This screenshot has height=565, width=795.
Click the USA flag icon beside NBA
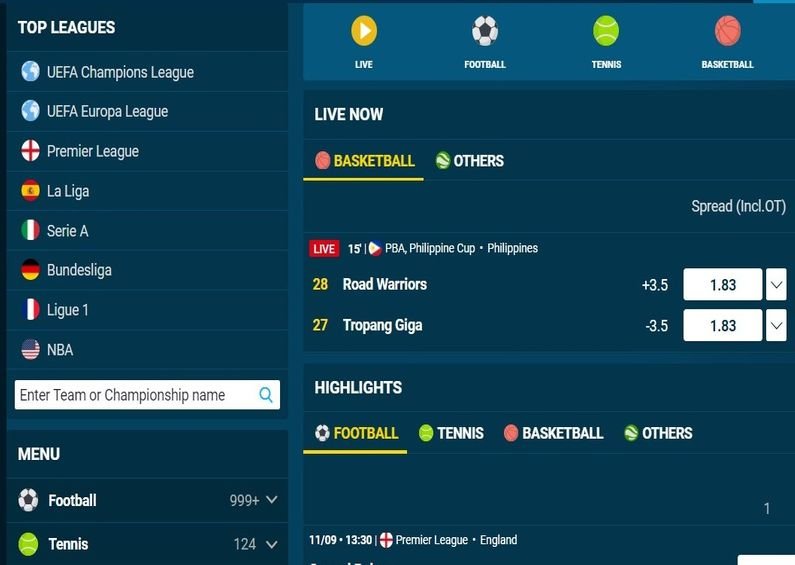(30, 349)
